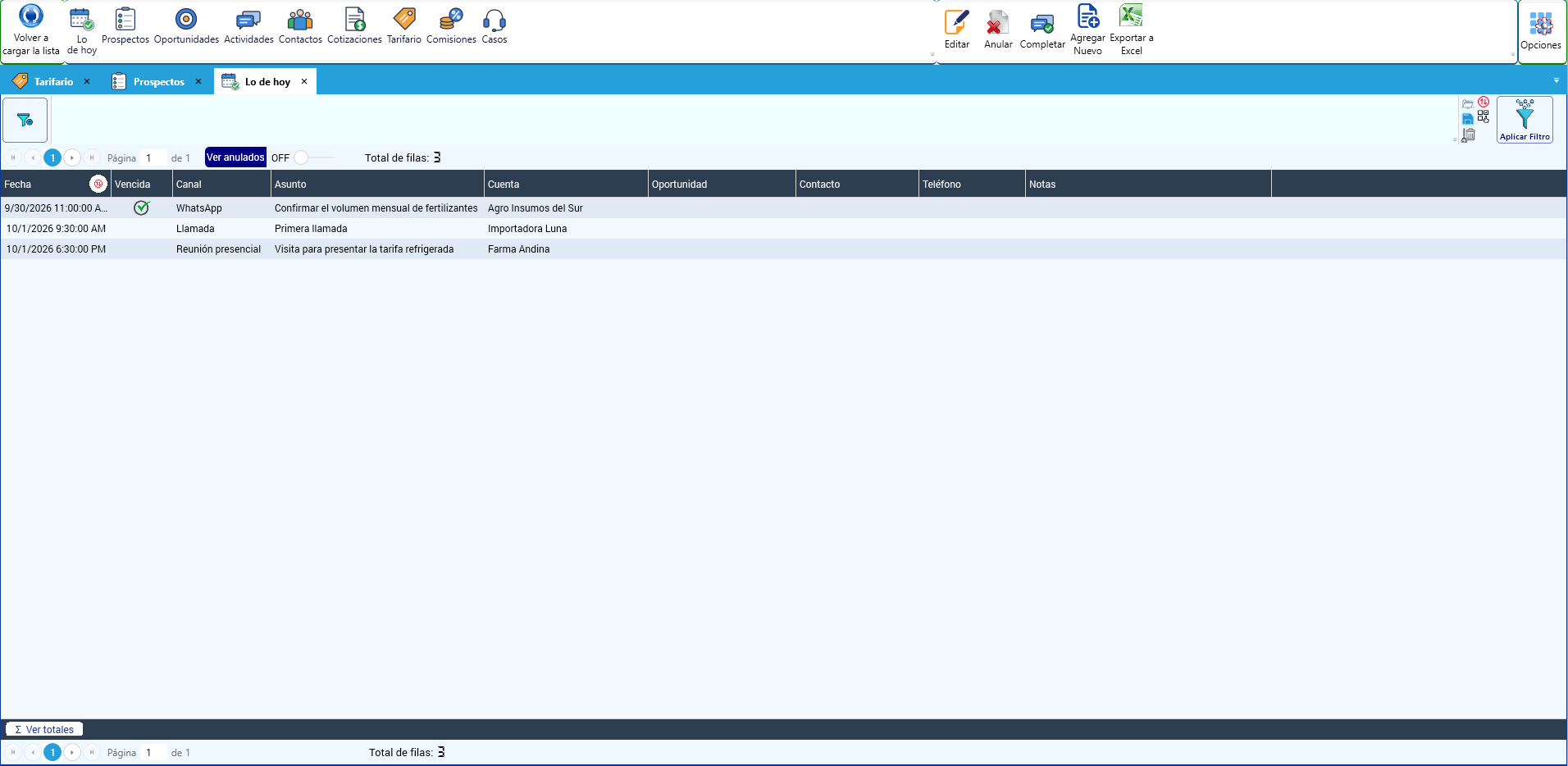This screenshot has height=766, width=1568.
Task: Switch to the Prospectos tab
Action: pyautogui.click(x=159, y=82)
